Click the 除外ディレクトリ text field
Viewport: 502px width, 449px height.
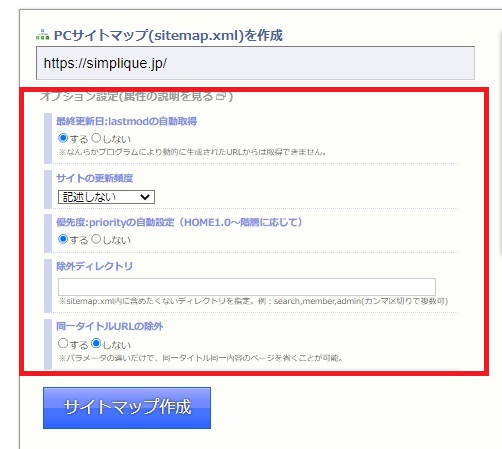(x=247, y=287)
